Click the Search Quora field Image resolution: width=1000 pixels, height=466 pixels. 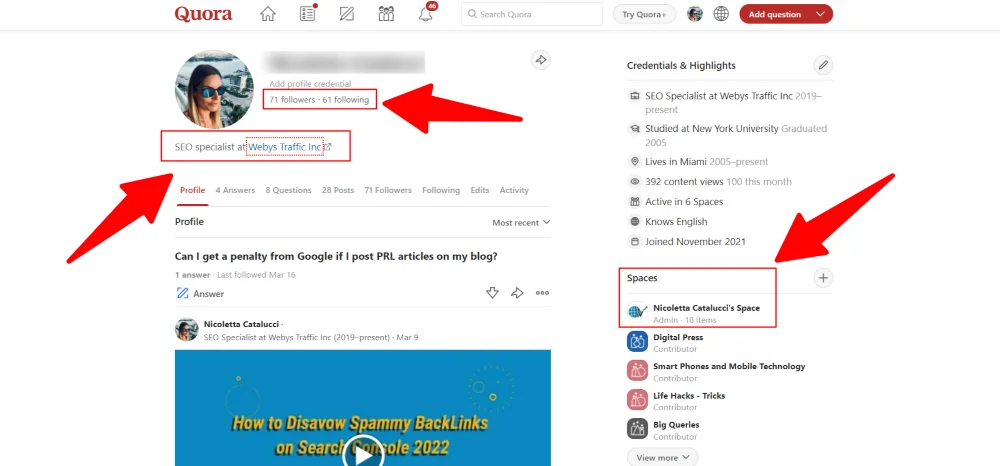tap(532, 14)
